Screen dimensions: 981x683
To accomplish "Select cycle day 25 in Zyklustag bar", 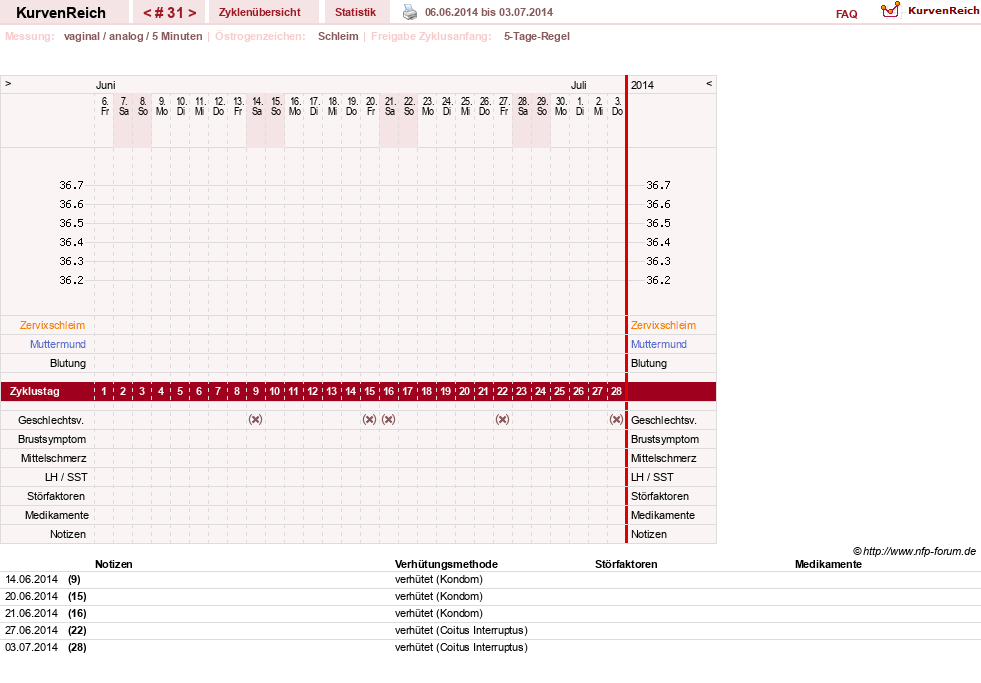I will 559,392.
